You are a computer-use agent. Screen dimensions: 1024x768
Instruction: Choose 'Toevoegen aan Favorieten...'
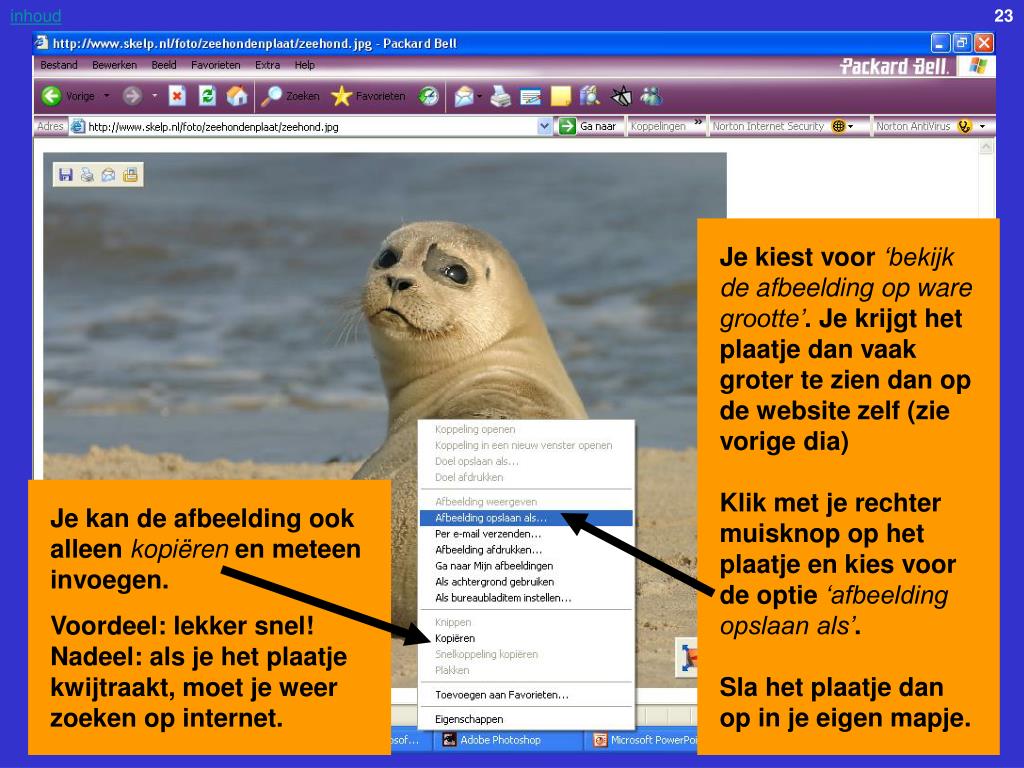(x=526, y=695)
